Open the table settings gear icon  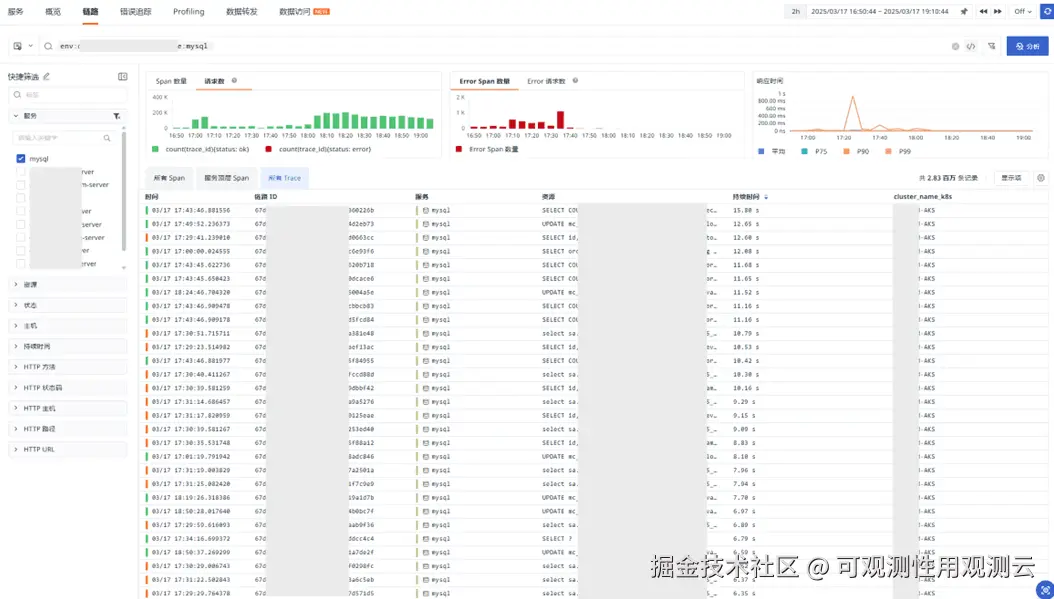[x=1041, y=178]
